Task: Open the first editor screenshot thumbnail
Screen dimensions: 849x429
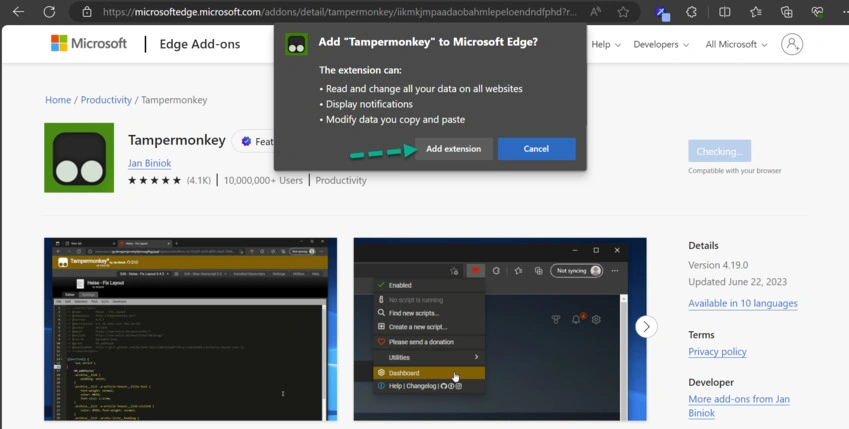Action: coord(191,329)
